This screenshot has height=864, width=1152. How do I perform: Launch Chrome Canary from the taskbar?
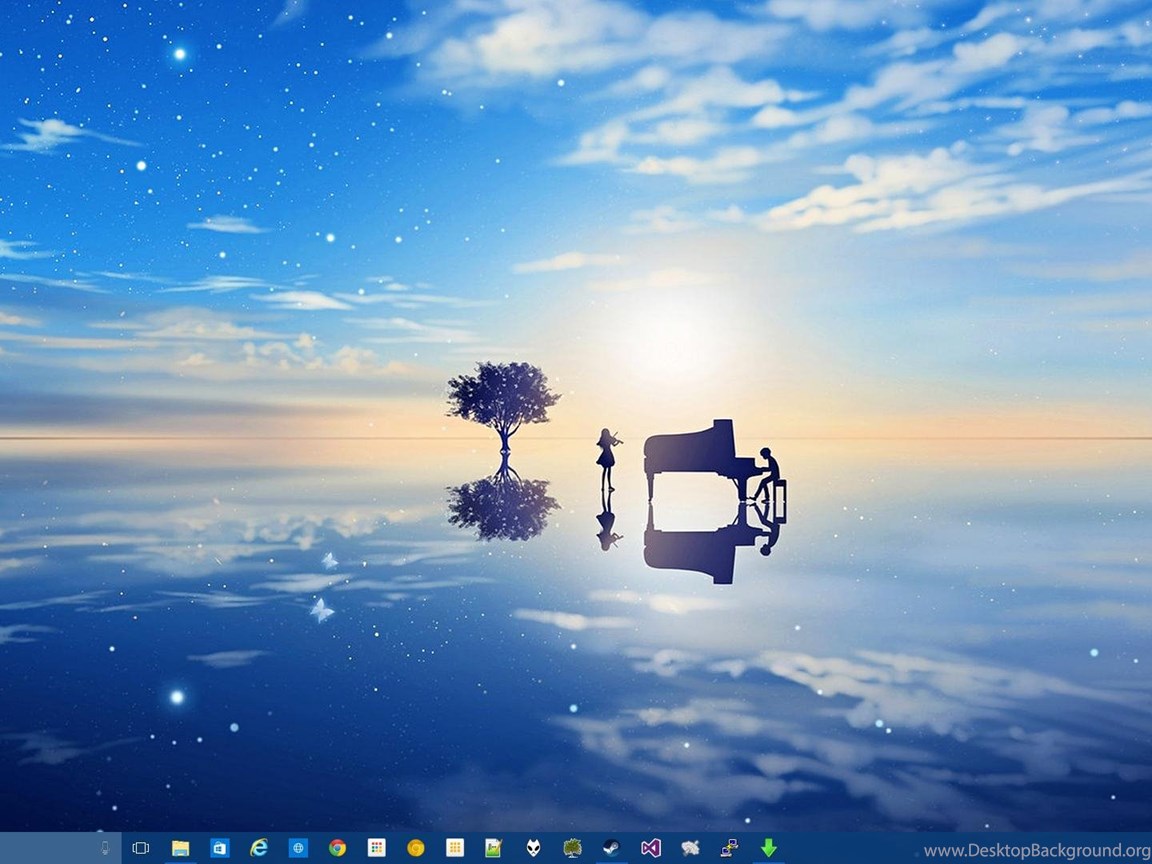tap(416, 849)
